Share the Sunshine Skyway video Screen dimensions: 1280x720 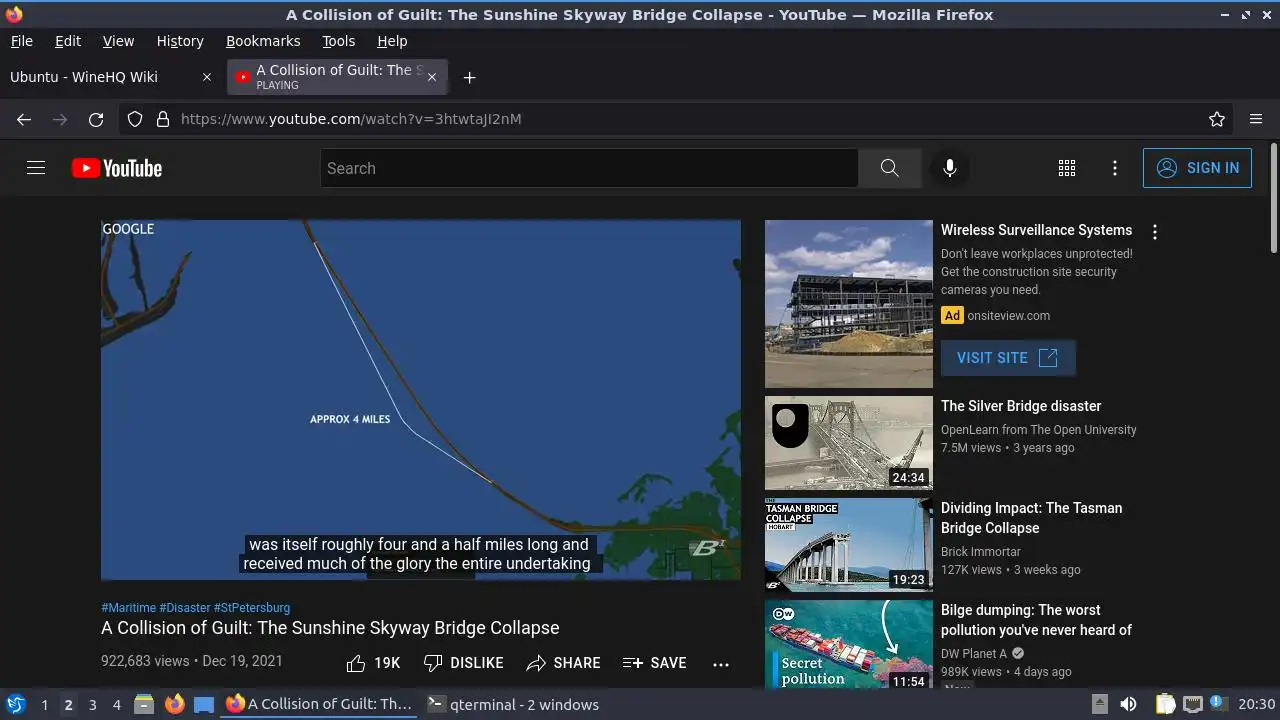(x=564, y=663)
